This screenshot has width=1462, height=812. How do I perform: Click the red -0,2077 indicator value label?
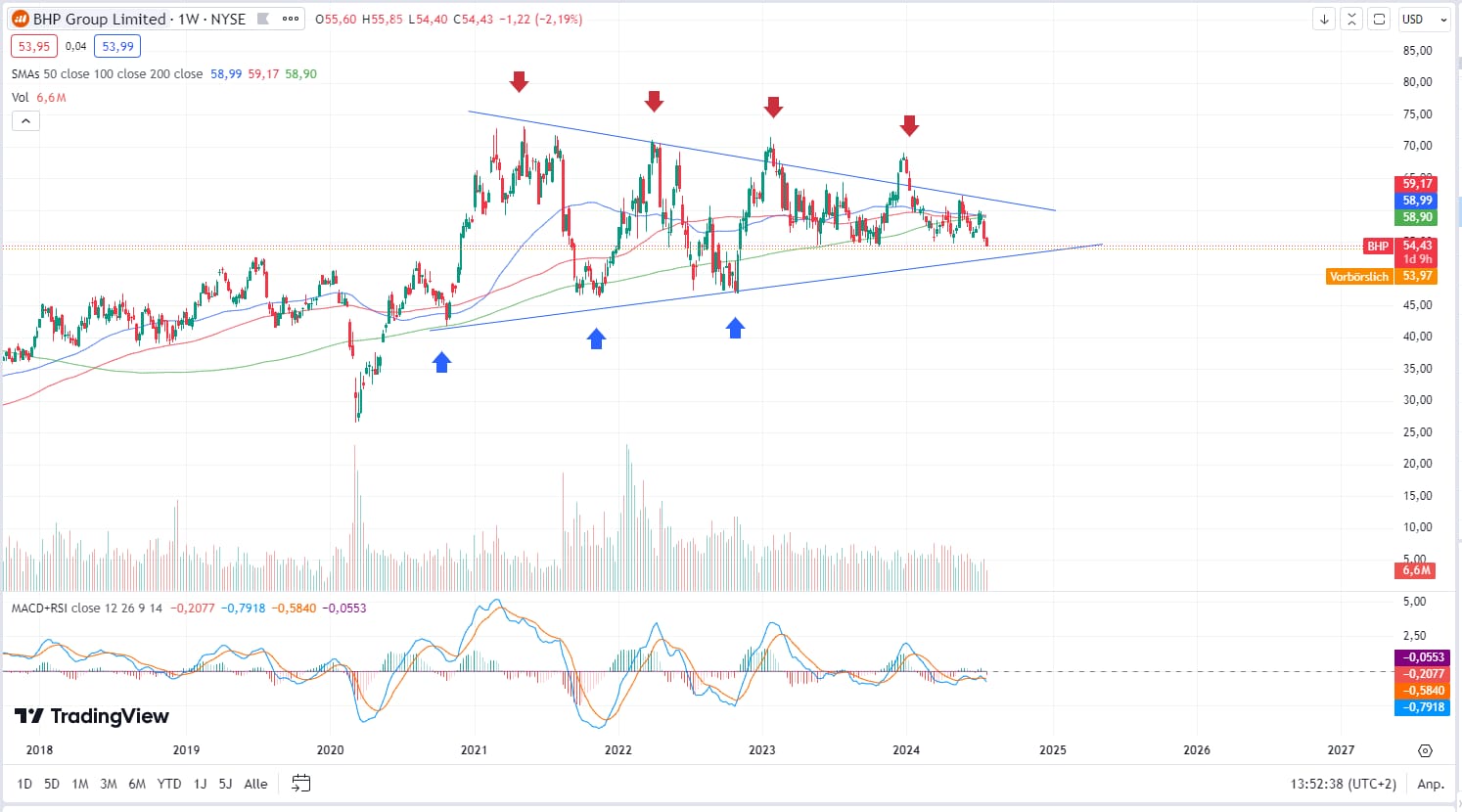(x=1422, y=674)
